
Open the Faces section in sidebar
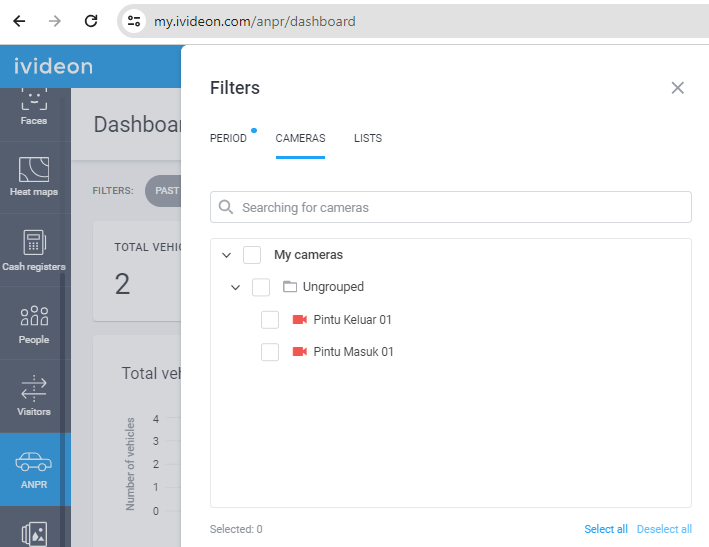click(34, 108)
